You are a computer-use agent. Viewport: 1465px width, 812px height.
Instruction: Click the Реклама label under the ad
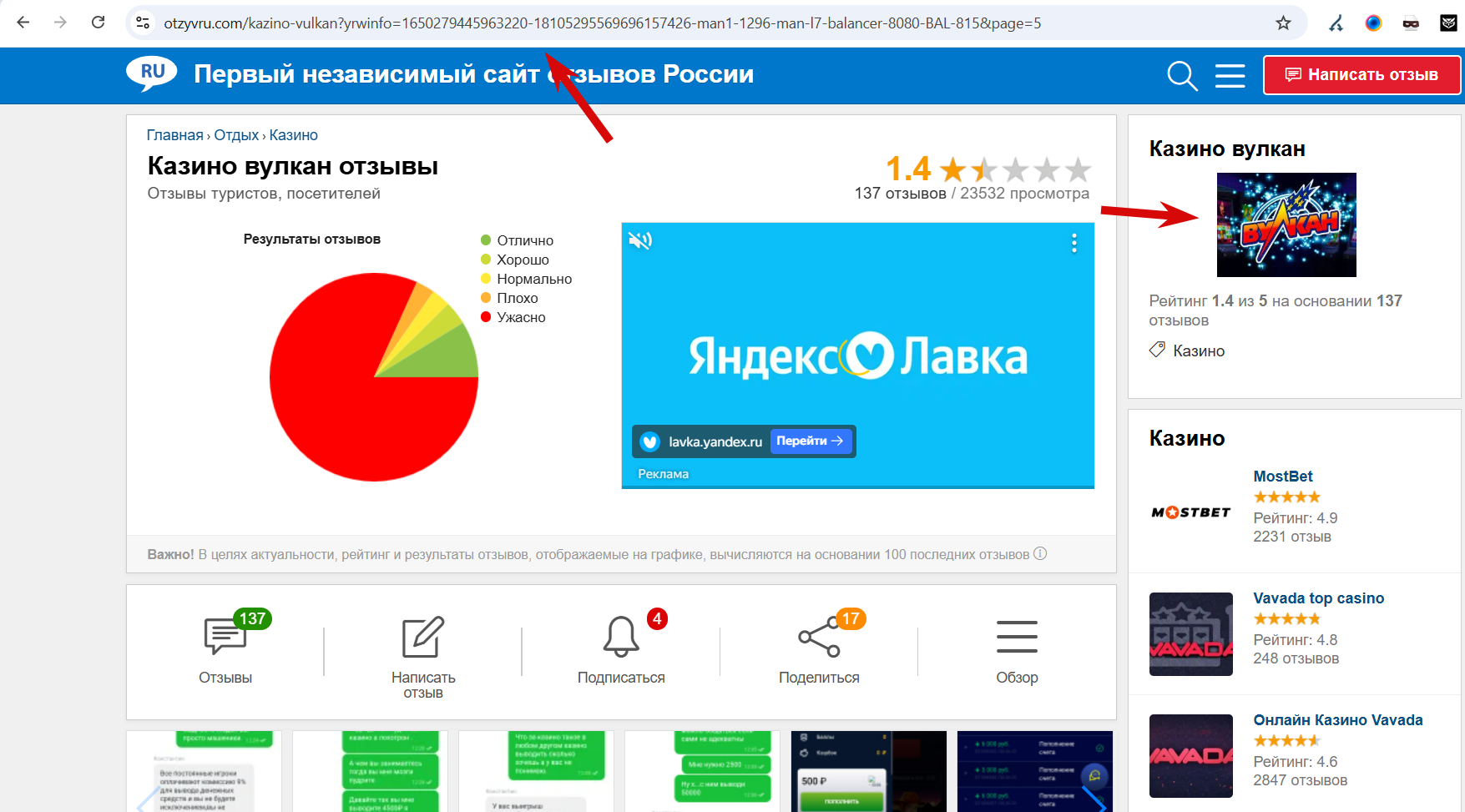[664, 474]
